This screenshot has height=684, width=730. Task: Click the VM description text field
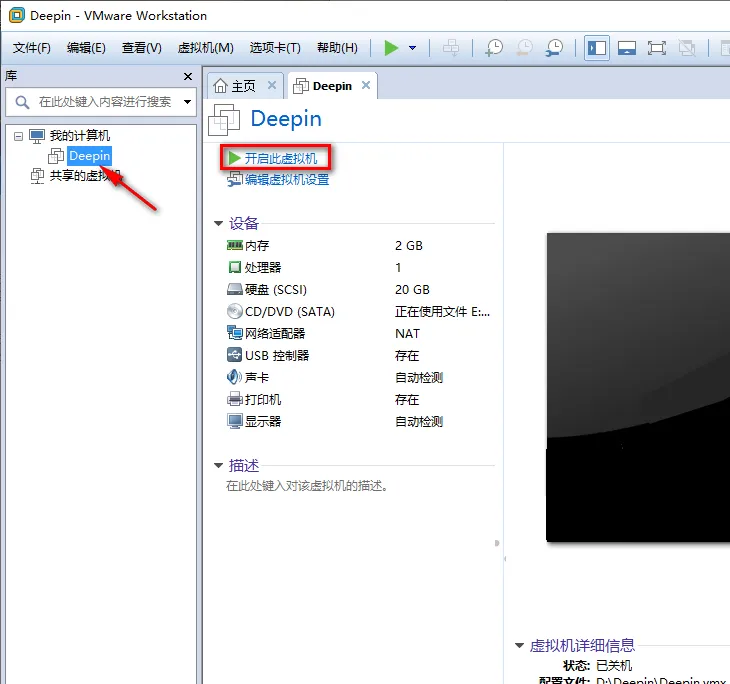coord(307,486)
